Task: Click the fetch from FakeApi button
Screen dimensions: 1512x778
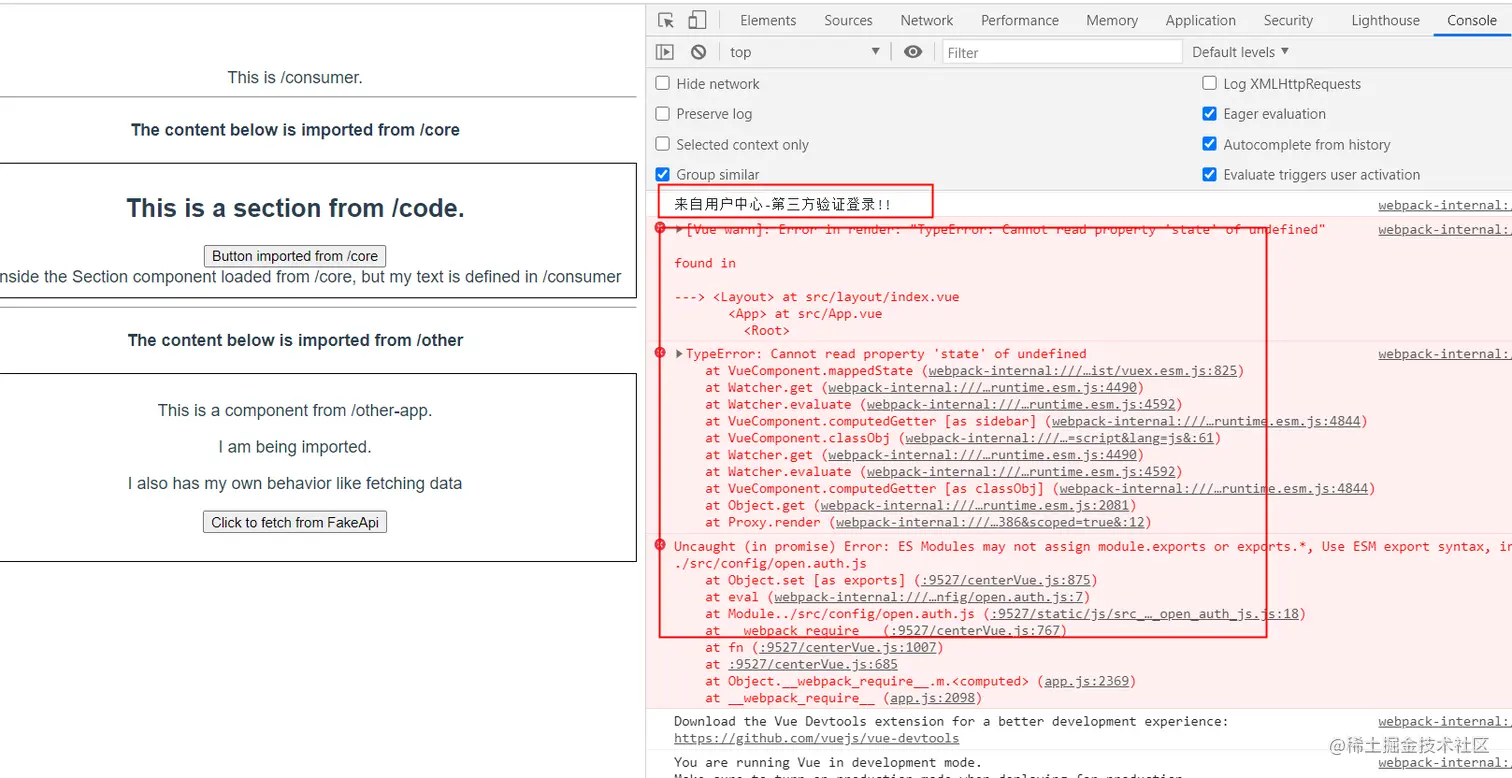Action: (x=295, y=522)
